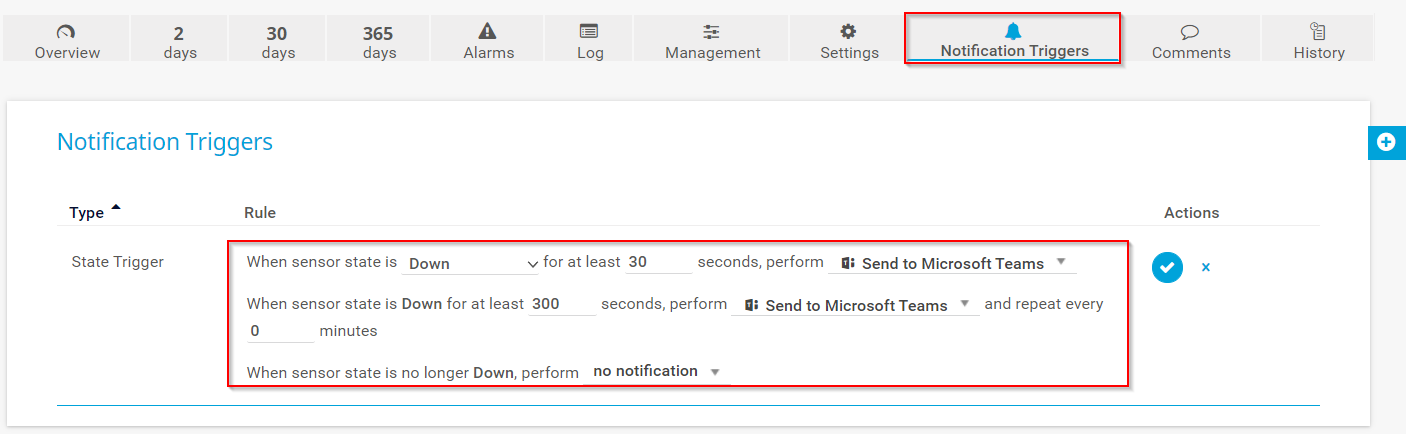Sort triggers by the Type column header
This screenshot has height=434, width=1406.
point(87,213)
